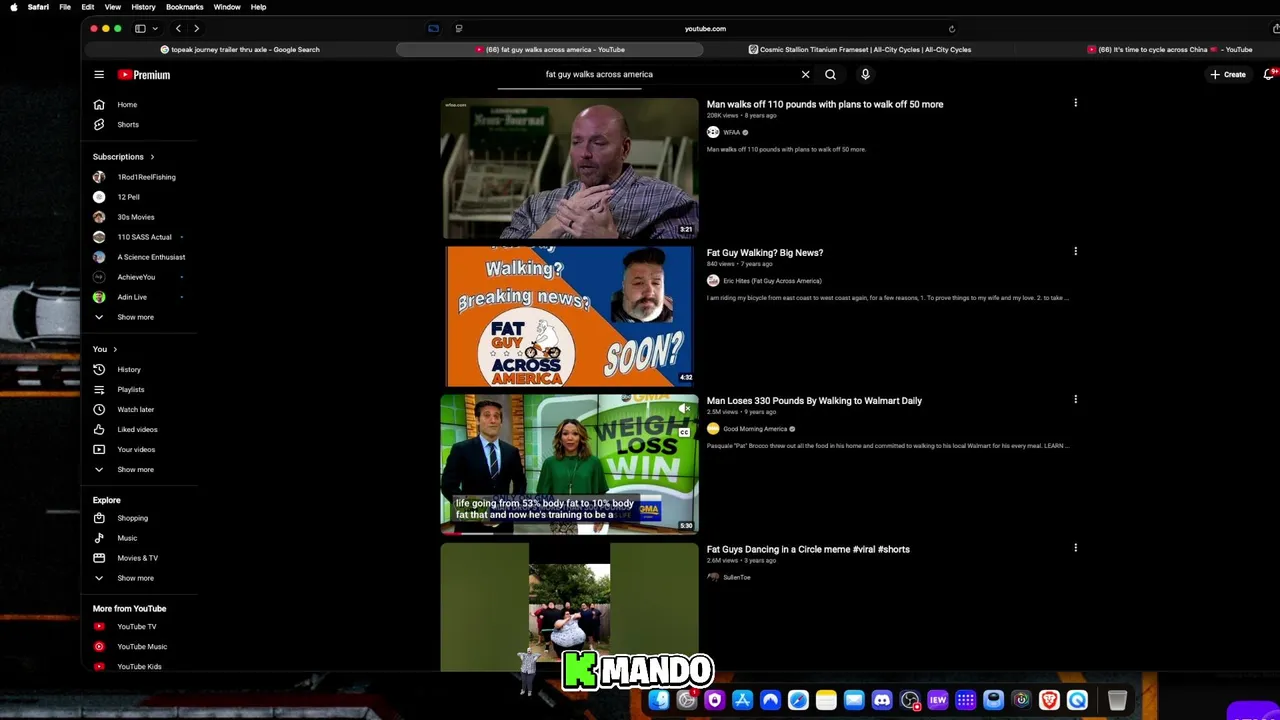Toggle the Safari sidebar button

click(140, 29)
